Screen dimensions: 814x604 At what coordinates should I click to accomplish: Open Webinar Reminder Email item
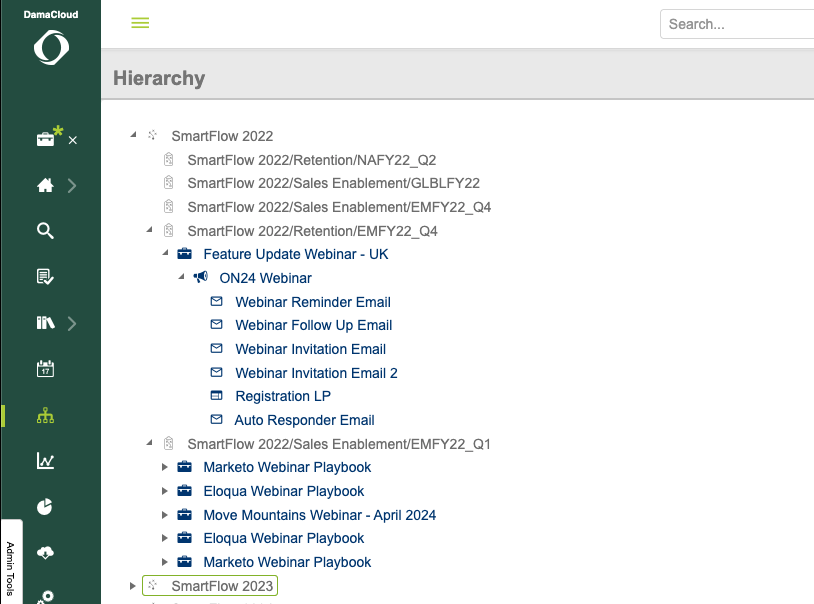[312, 302]
